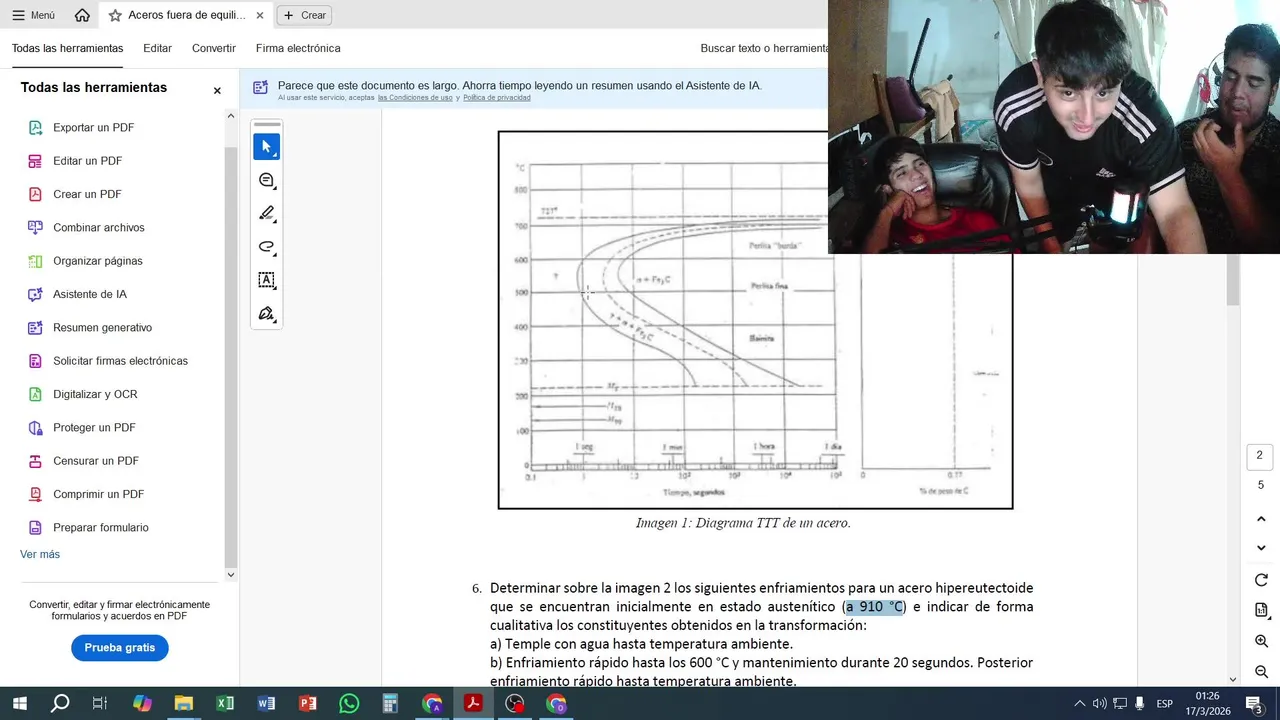Launch Asistente de IA tool

coord(89,294)
